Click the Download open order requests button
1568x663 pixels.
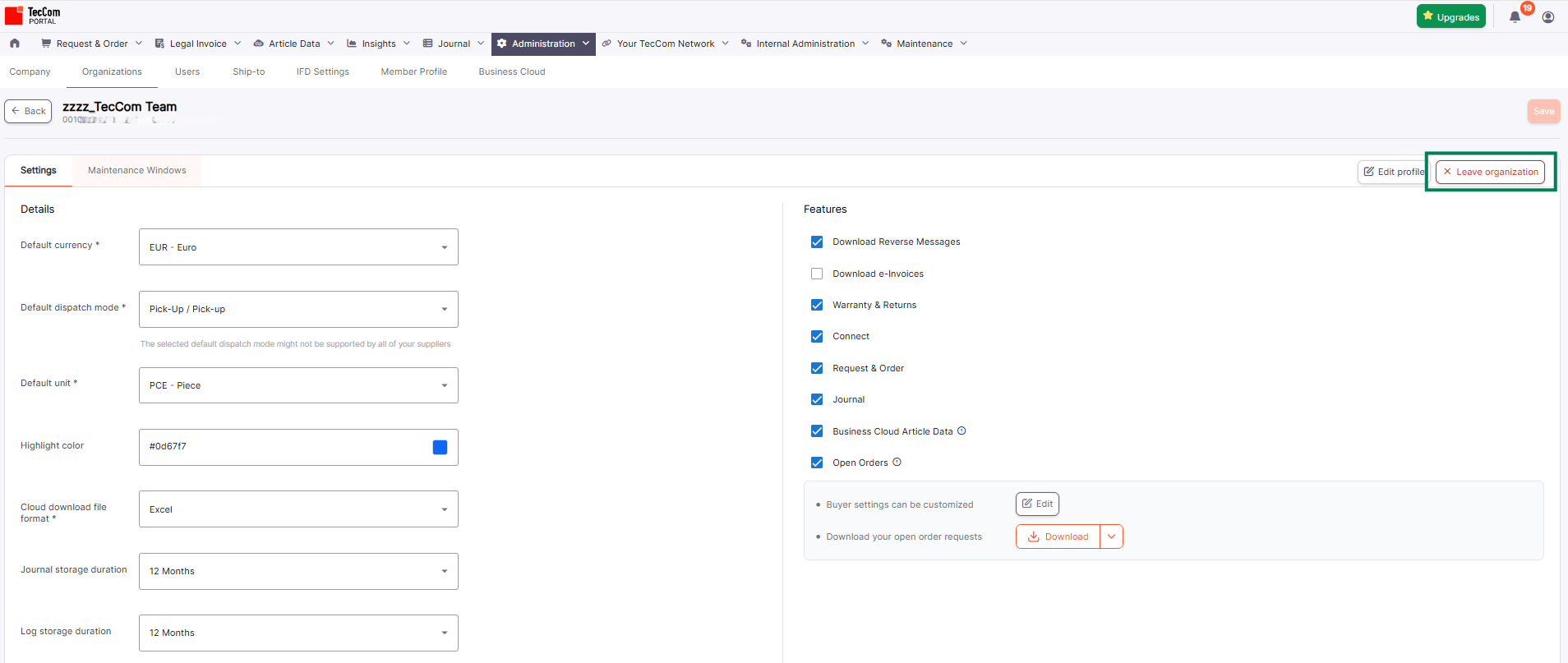(1058, 536)
